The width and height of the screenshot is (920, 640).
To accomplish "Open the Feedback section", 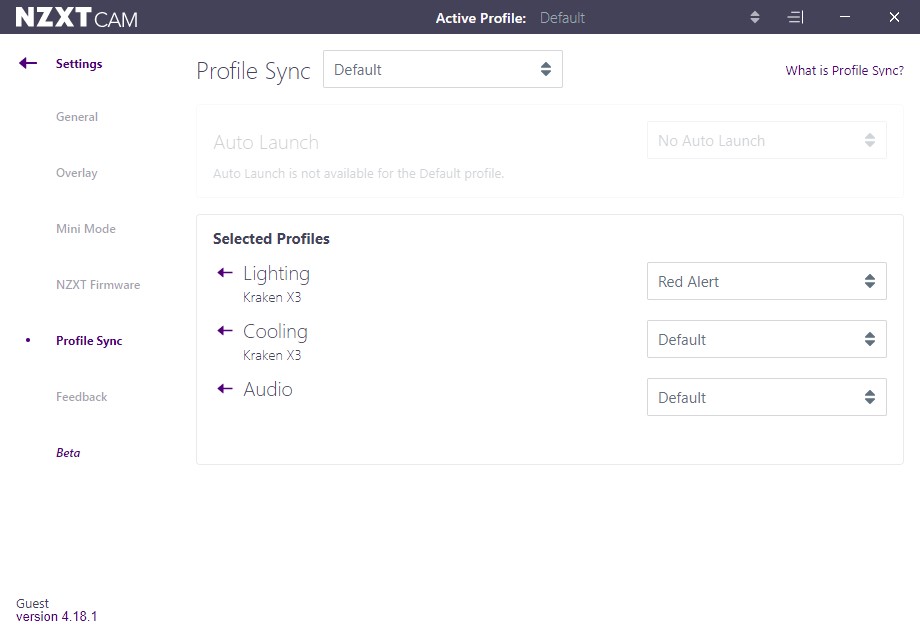I will coord(82,397).
